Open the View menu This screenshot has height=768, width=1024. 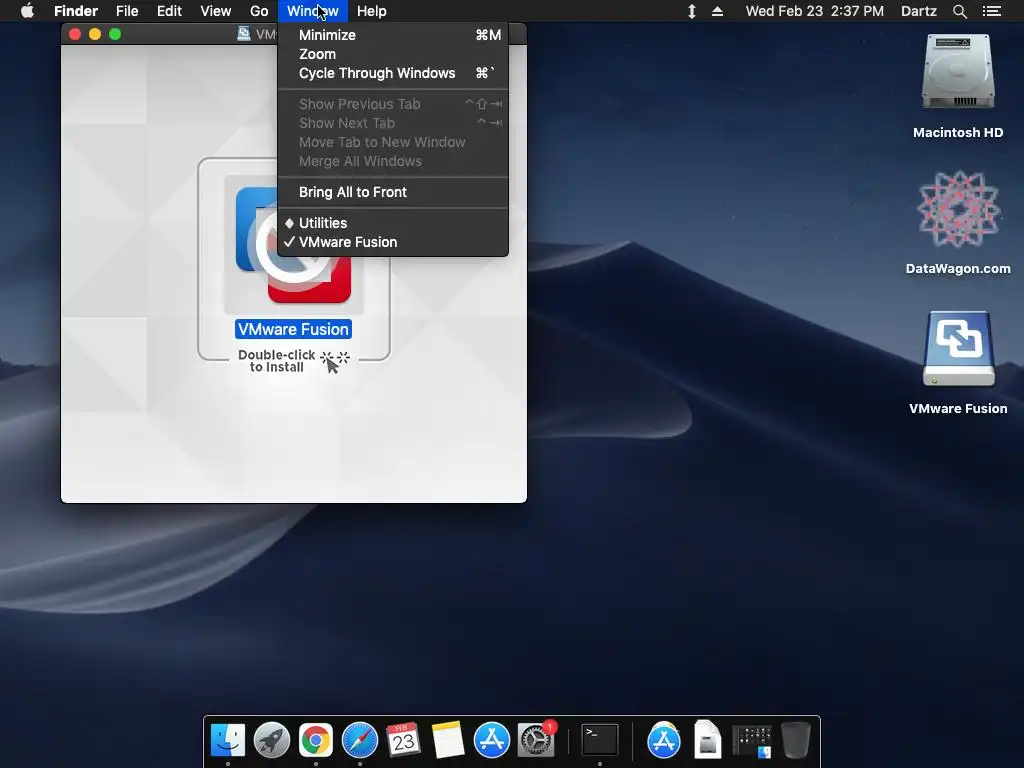216,11
